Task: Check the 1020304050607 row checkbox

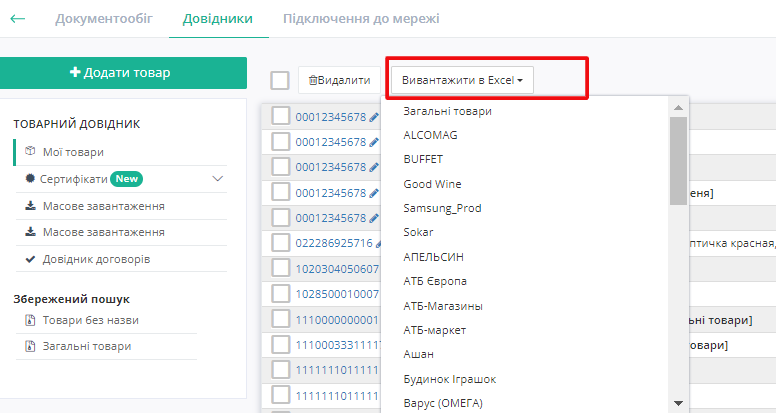Action: tap(281, 268)
